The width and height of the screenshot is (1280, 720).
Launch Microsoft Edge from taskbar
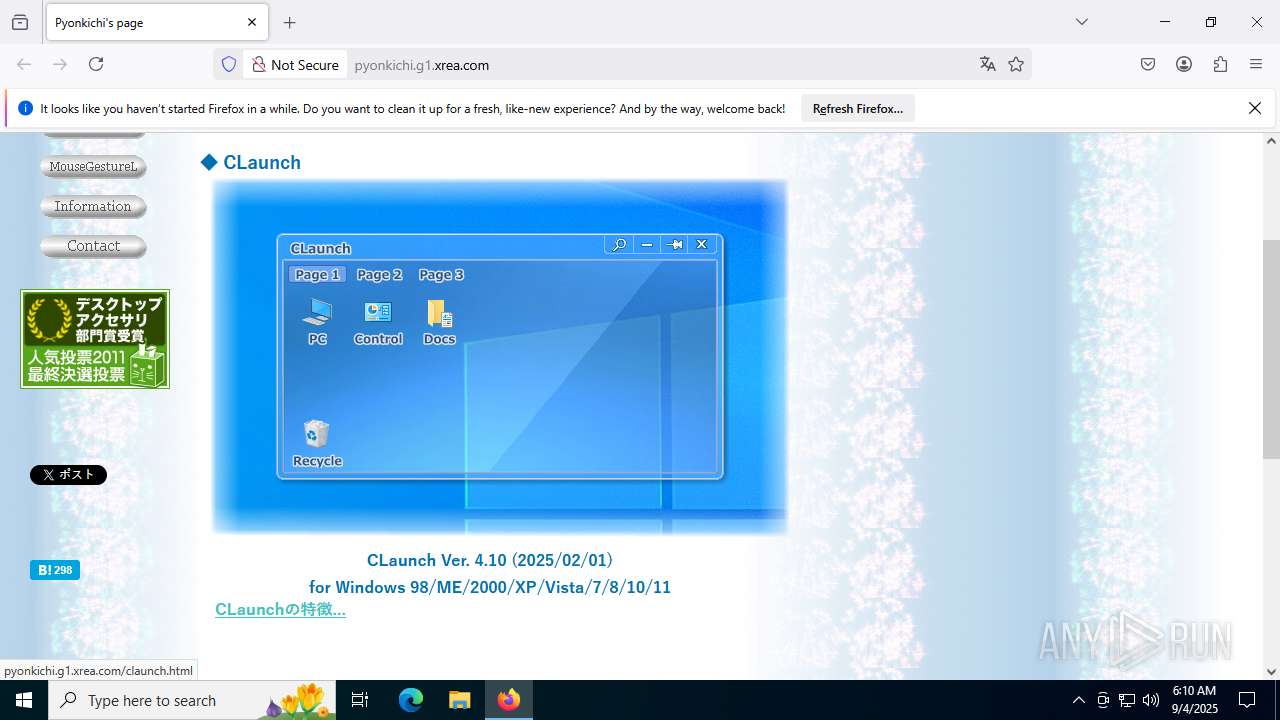[x=411, y=700]
